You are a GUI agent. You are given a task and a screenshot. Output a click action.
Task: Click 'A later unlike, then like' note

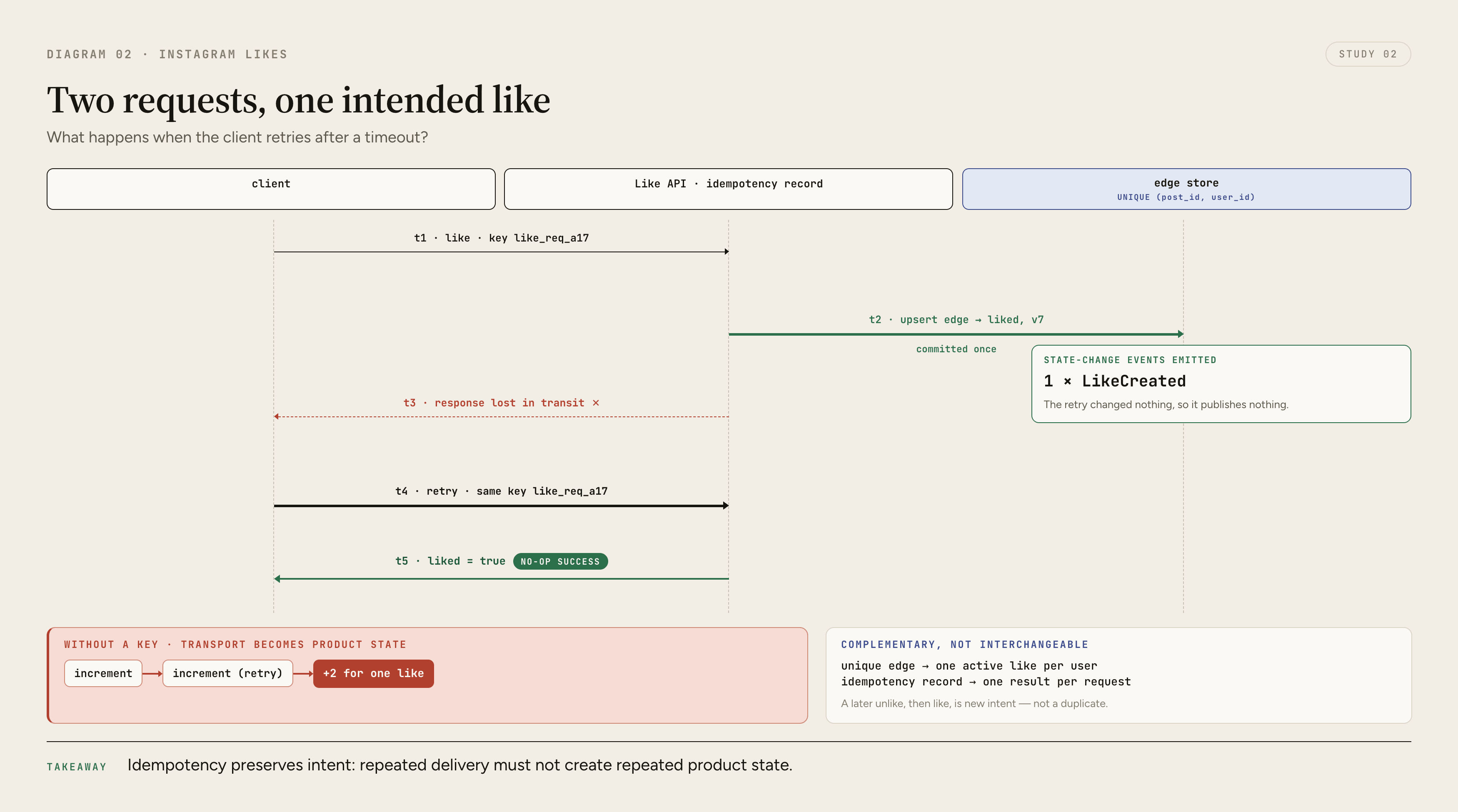[974, 703]
